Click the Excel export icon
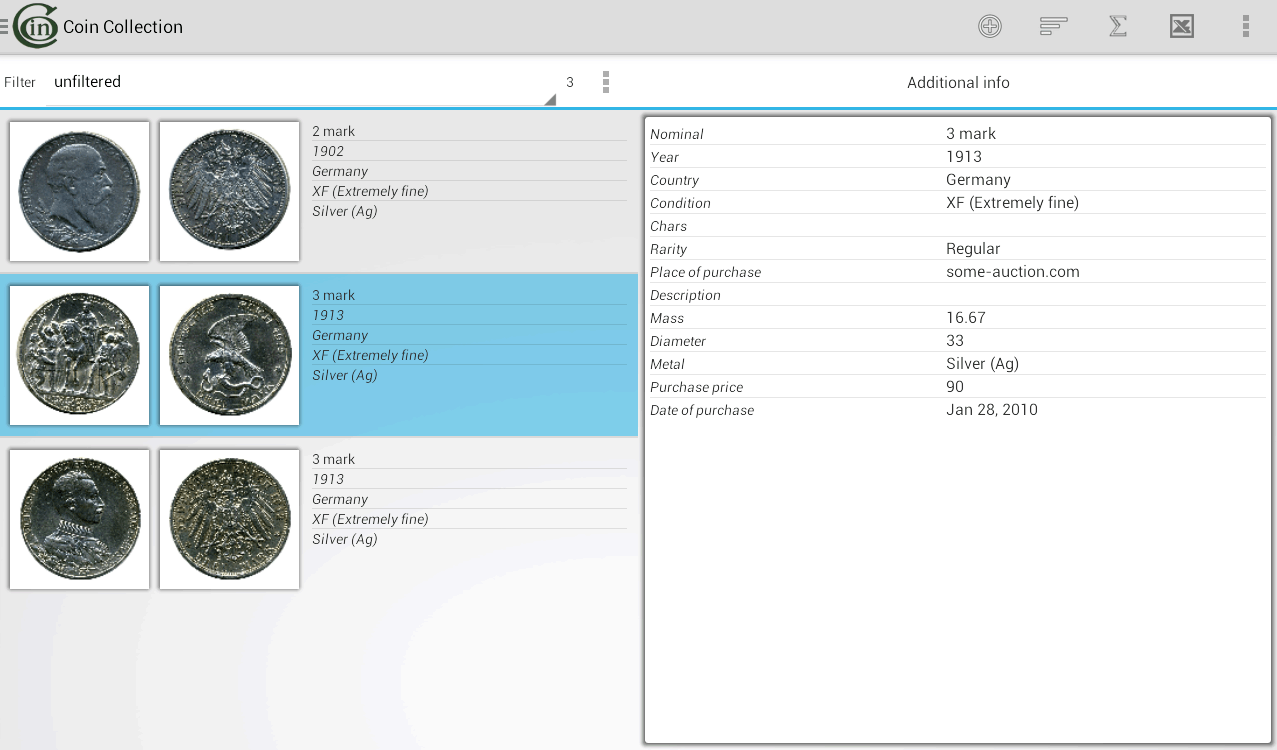 (1181, 27)
